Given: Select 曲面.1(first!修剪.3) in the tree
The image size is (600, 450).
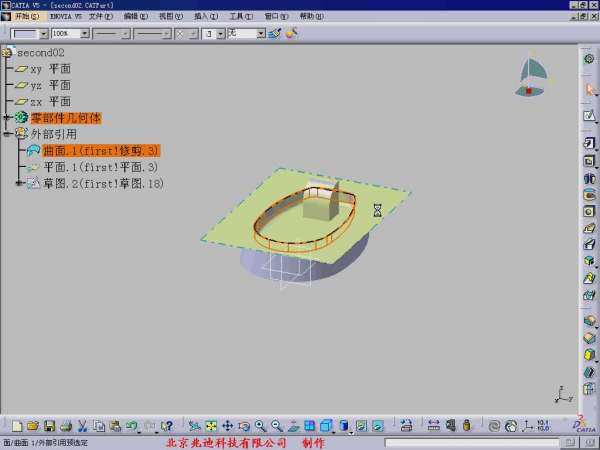Looking at the screenshot, I should (x=100, y=150).
